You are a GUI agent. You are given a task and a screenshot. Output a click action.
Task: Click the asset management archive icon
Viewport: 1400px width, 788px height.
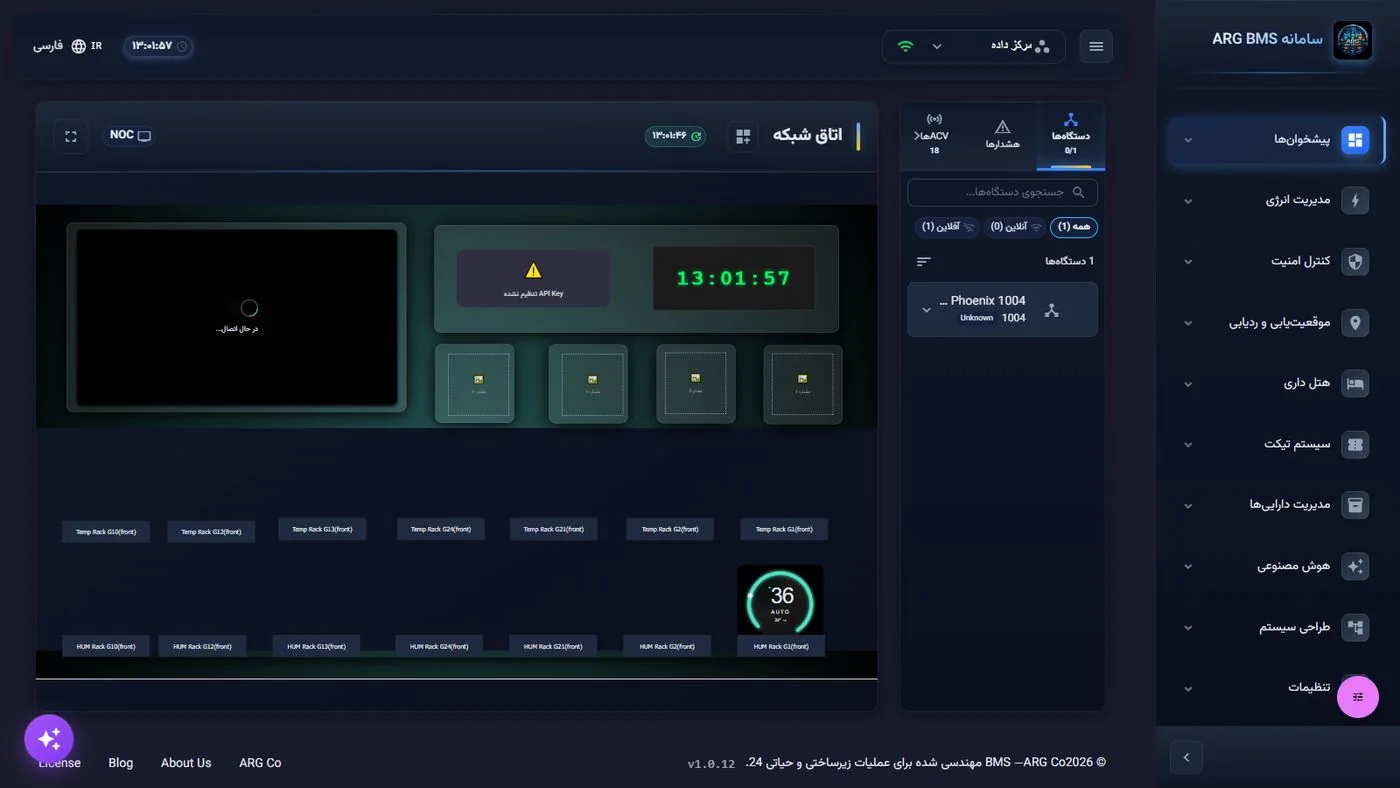tap(1355, 505)
